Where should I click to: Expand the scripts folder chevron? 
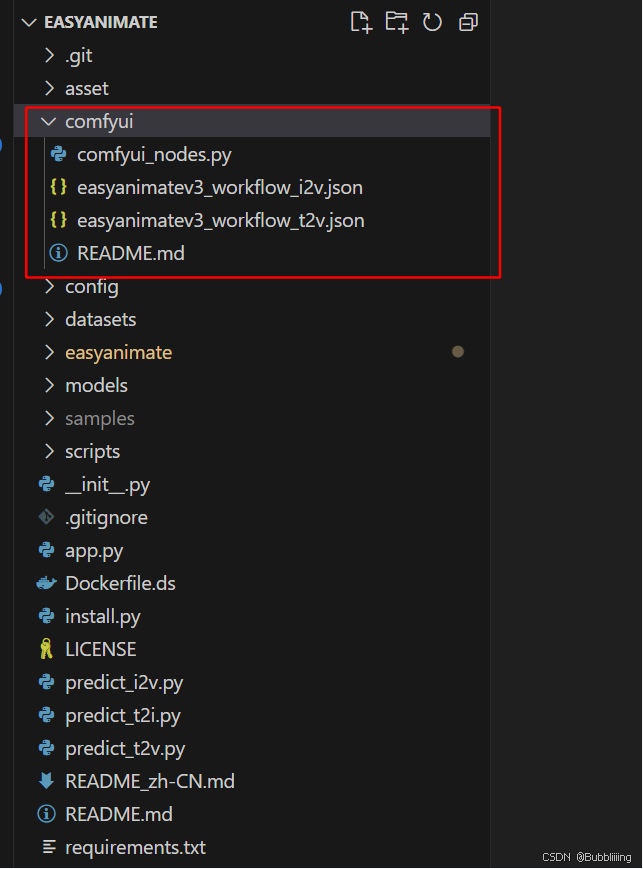(x=49, y=451)
